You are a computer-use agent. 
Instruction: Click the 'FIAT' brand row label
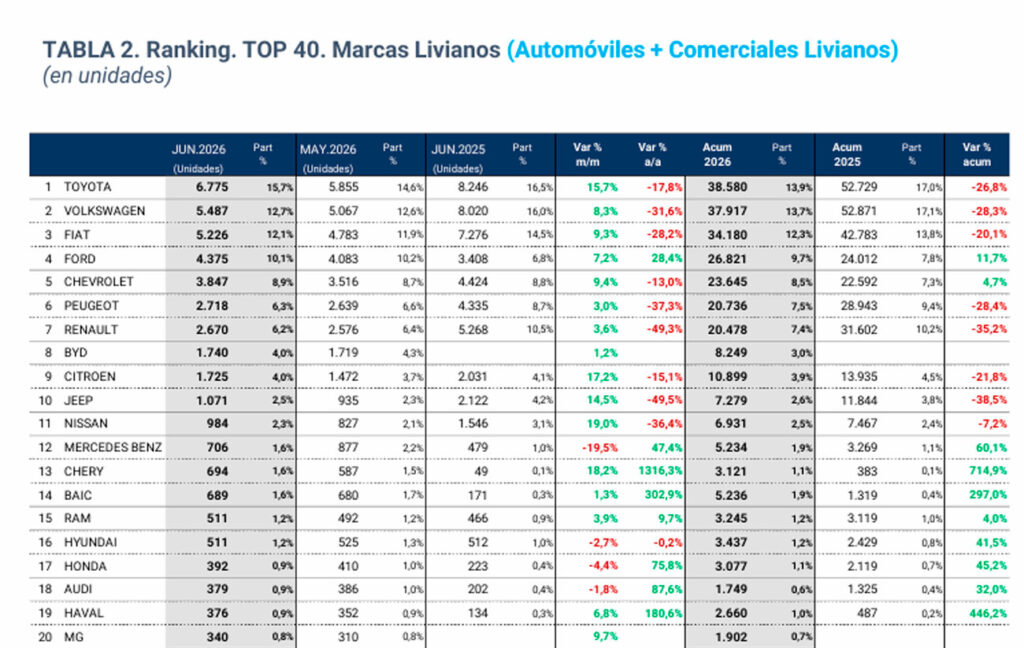77,235
